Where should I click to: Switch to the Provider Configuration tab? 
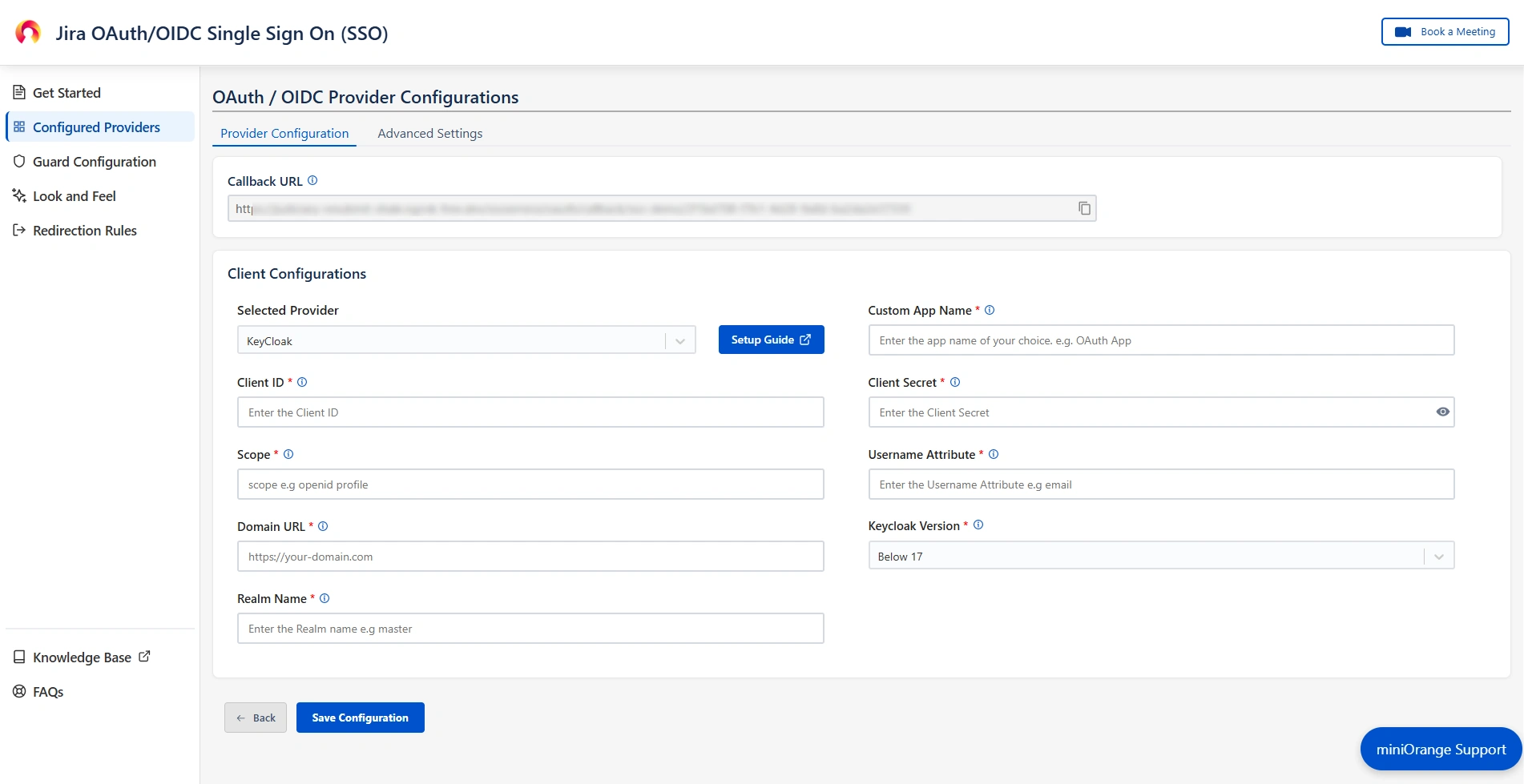284,133
